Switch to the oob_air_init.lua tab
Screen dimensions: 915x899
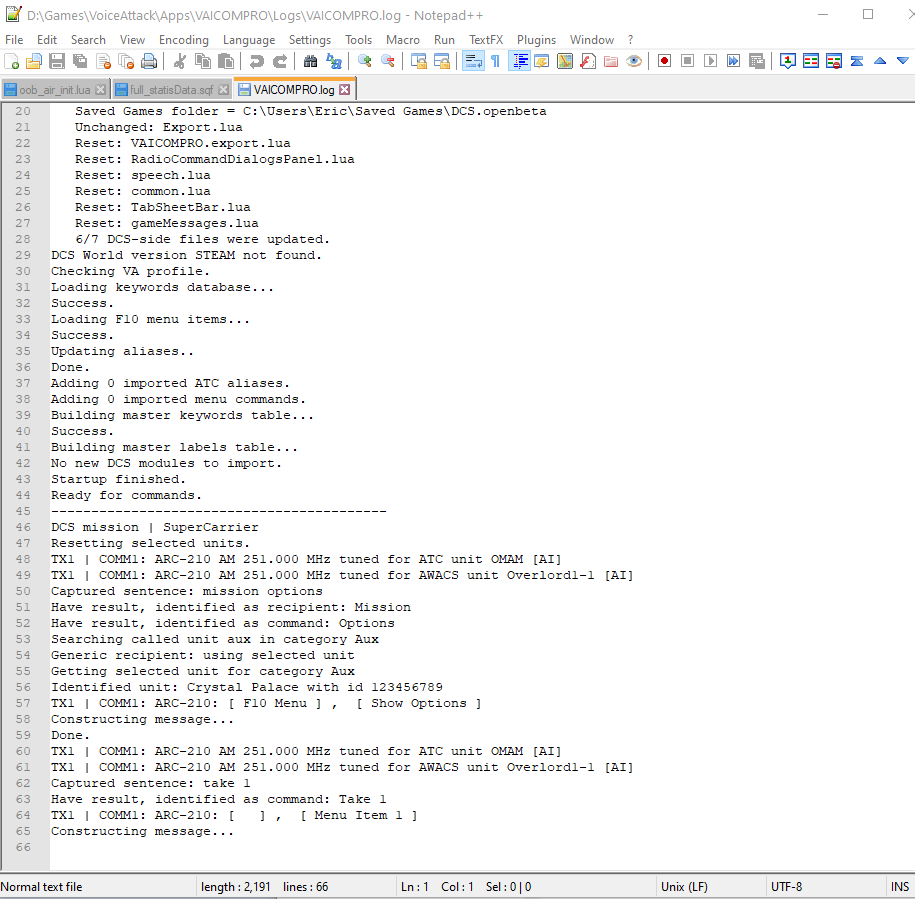(x=55, y=90)
